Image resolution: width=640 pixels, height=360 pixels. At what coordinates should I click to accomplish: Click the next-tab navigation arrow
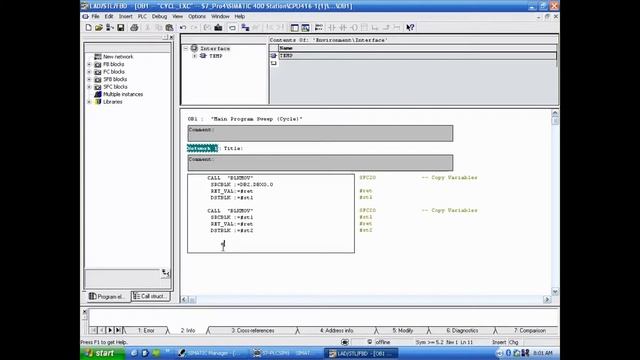pos(110,330)
